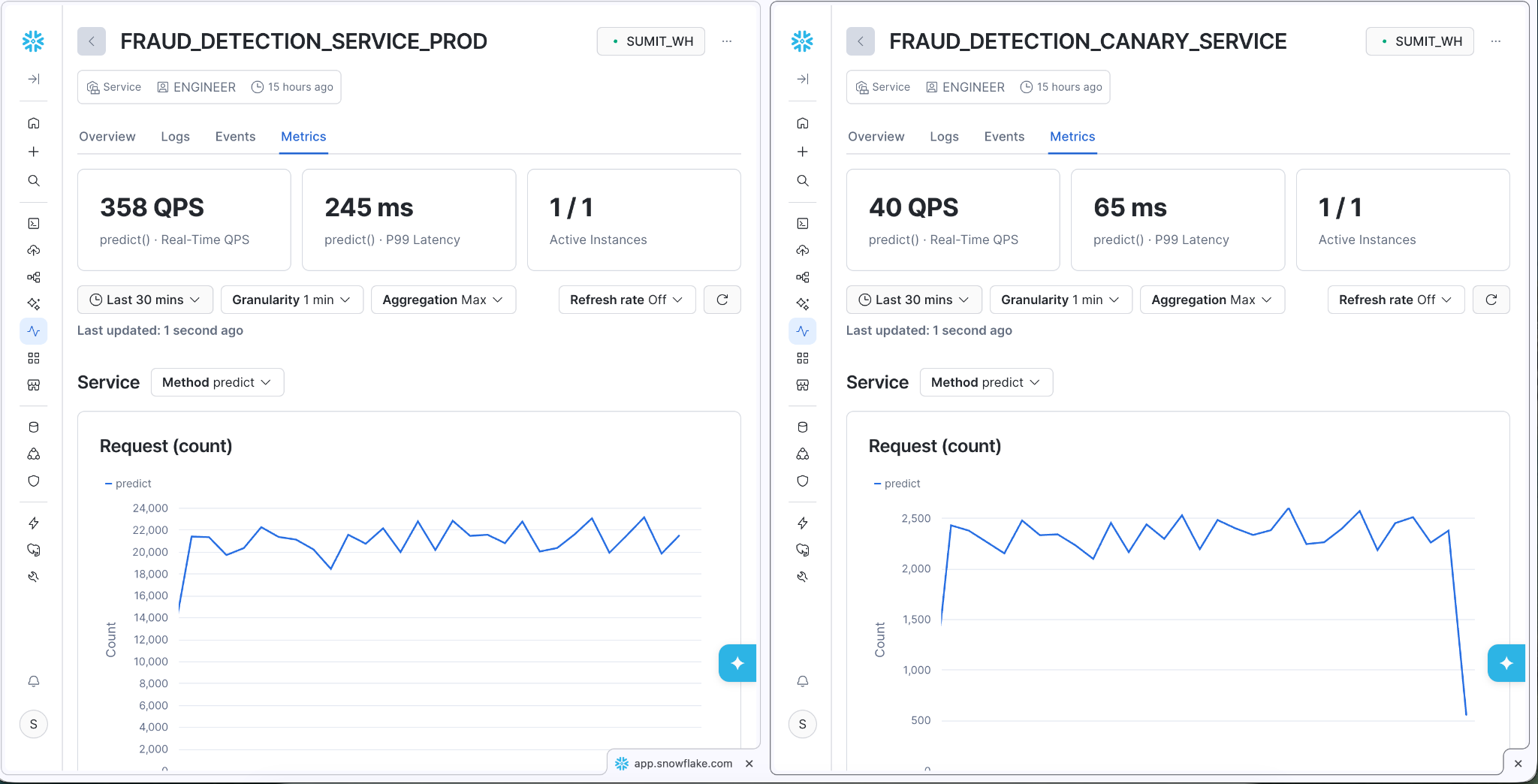Image resolution: width=1538 pixels, height=784 pixels.
Task: Close the app.snowflake.com popup label
Action: pyautogui.click(x=749, y=764)
